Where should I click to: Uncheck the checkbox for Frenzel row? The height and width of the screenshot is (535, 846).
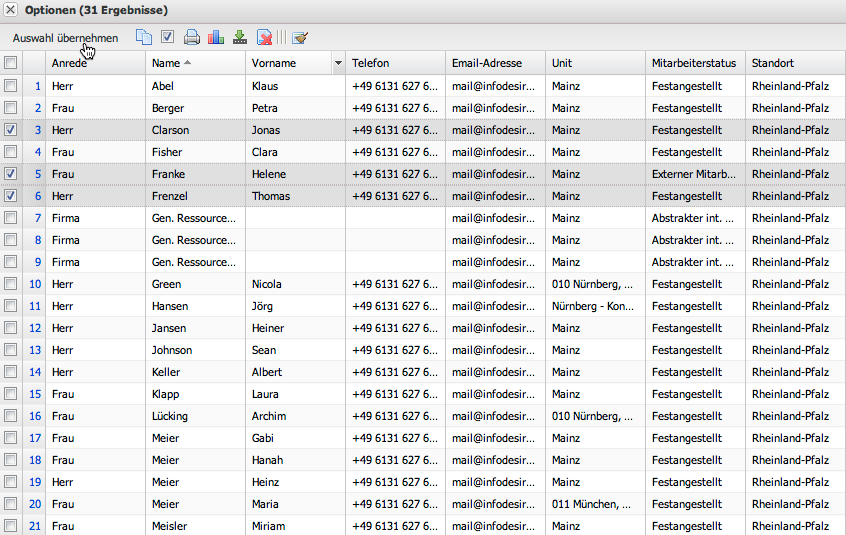click(11, 196)
